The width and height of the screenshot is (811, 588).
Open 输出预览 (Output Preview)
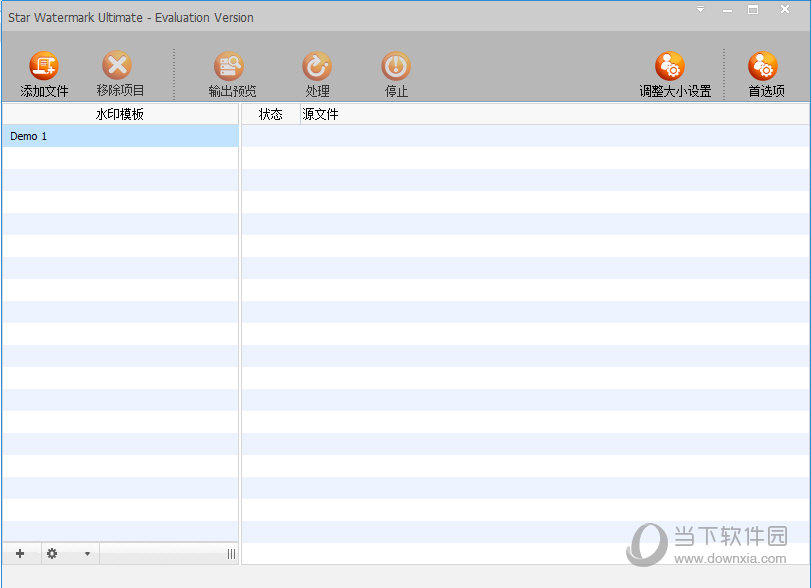pyautogui.click(x=232, y=74)
